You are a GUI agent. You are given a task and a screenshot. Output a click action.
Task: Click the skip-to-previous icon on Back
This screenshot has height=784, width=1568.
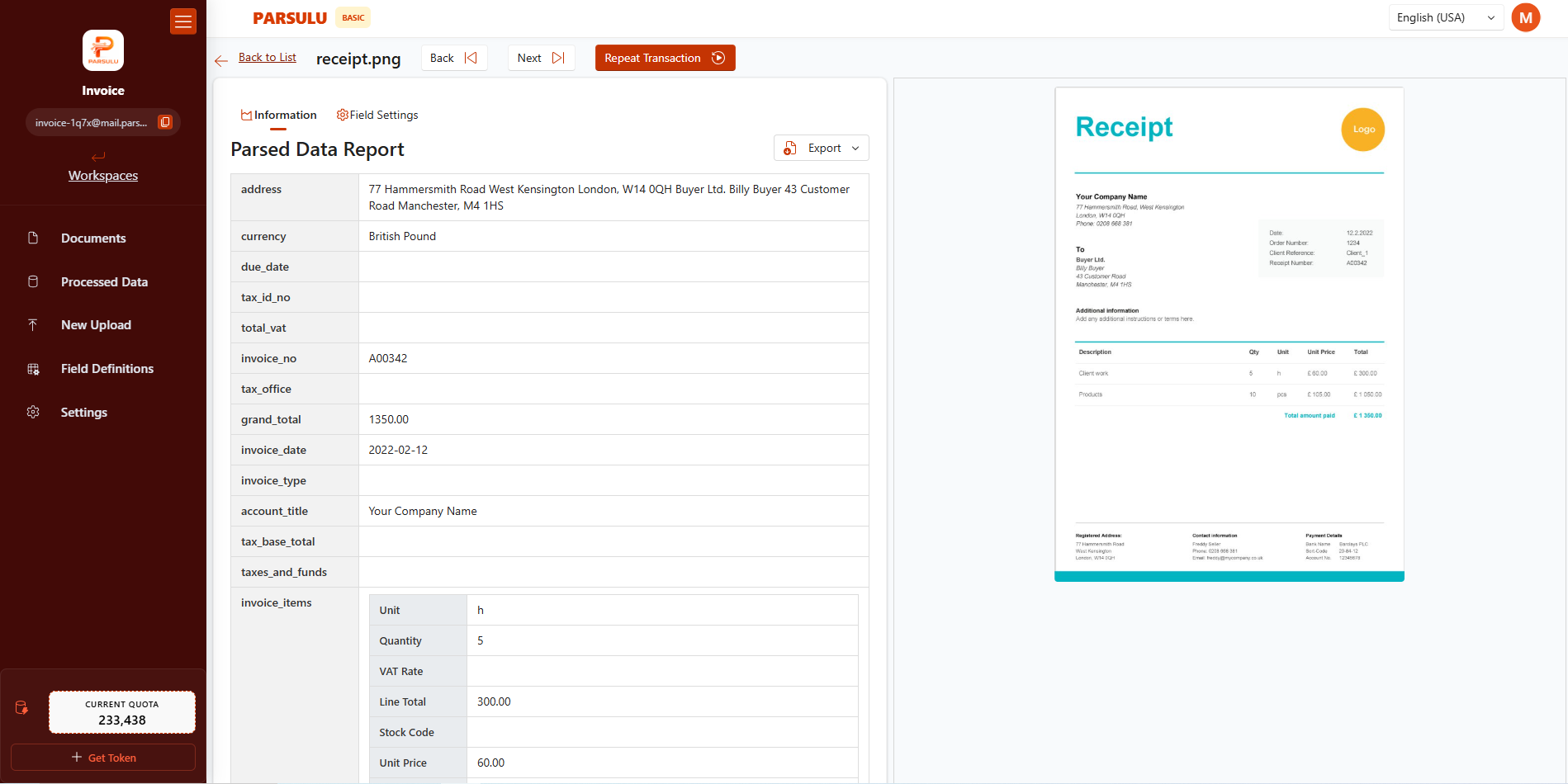[x=471, y=58]
